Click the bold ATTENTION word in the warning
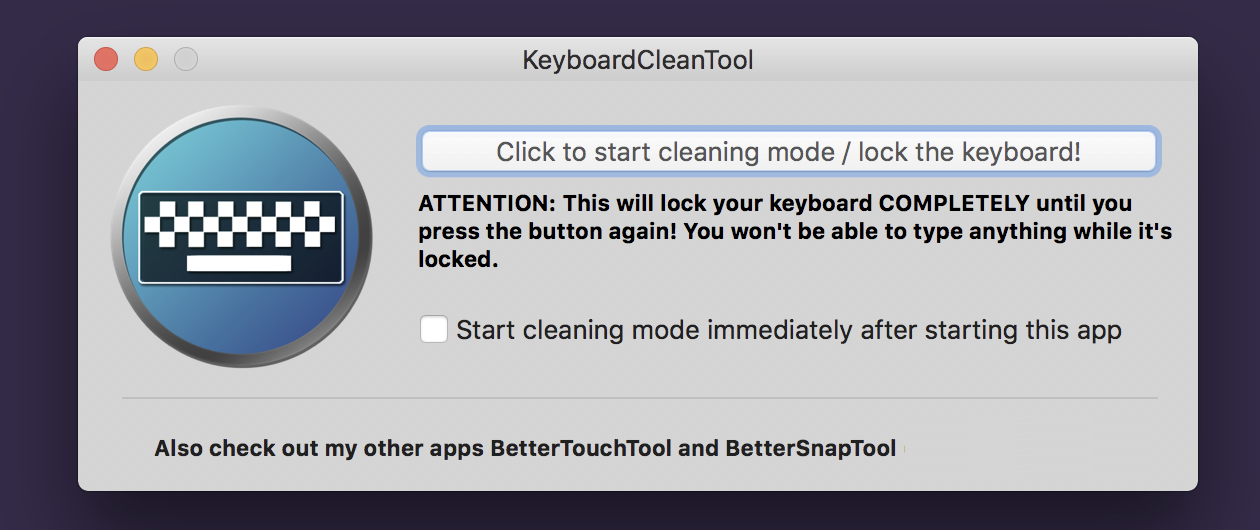This screenshot has height=530, width=1260. [x=485, y=204]
